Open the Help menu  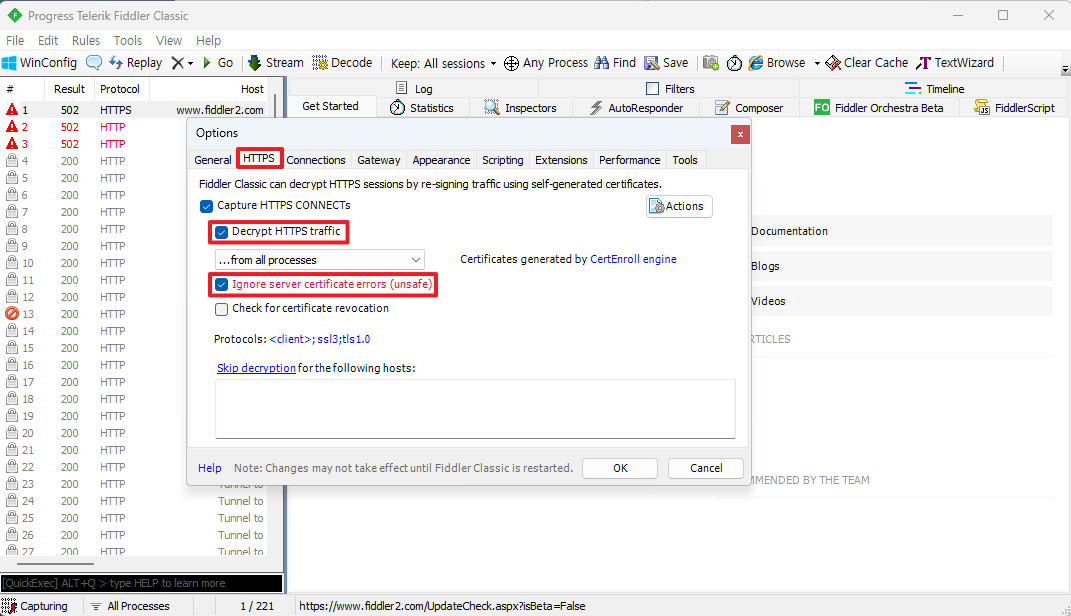pyautogui.click(x=208, y=40)
